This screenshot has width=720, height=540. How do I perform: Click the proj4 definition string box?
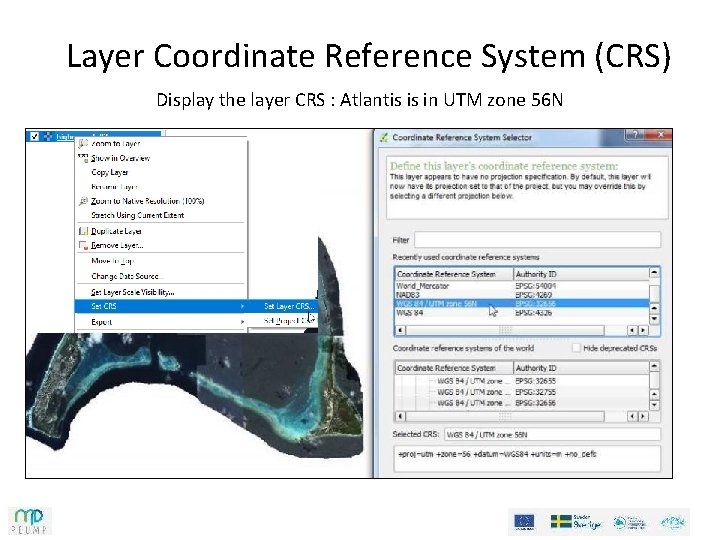(527, 458)
